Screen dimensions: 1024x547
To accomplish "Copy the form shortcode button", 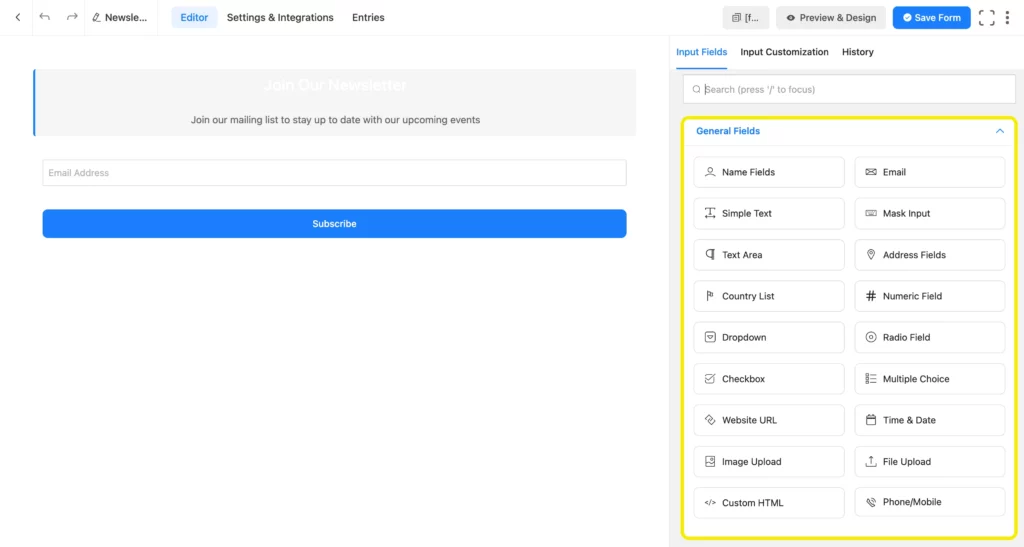I will click(746, 18).
